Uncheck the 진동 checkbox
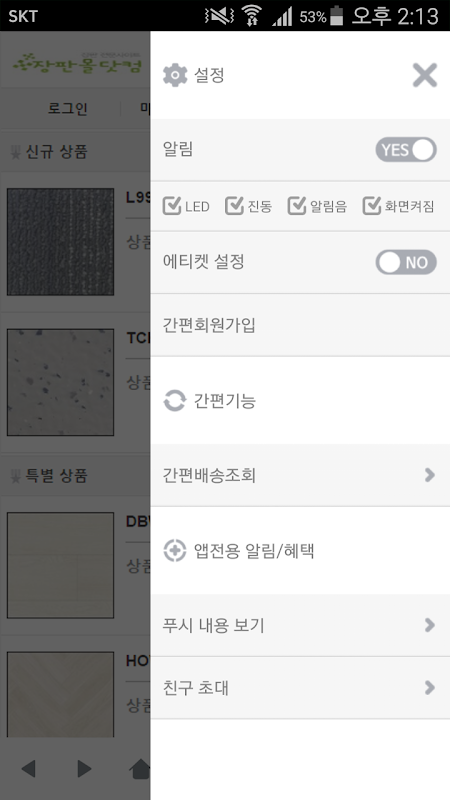The width and height of the screenshot is (450, 800). (x=234, y=206)
